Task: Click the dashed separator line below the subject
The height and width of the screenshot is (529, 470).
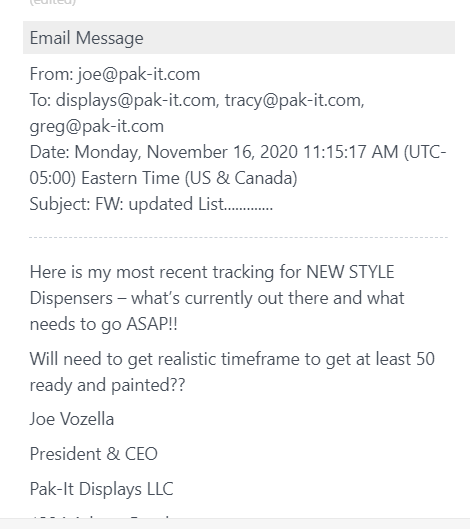Action: pos(239,238)
